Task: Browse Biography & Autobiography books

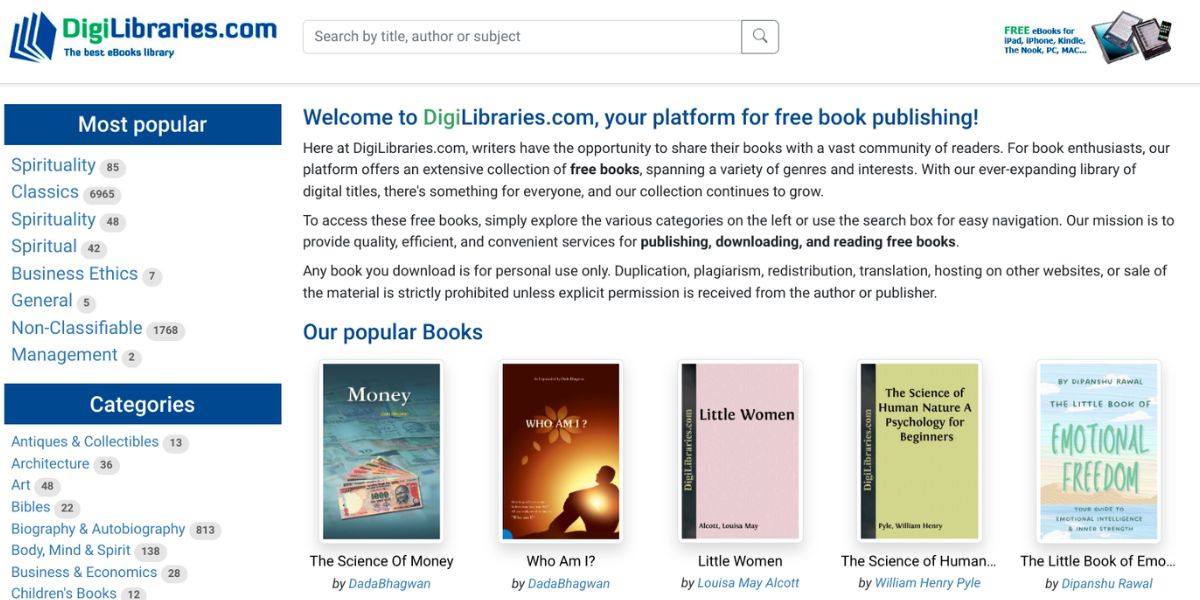Action: point(97,529)
